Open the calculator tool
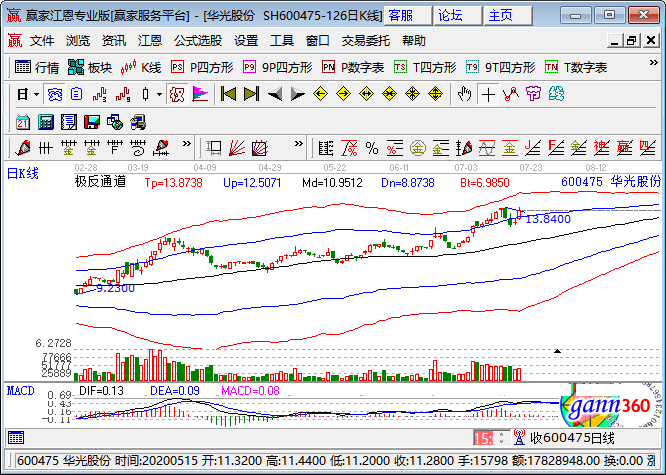The width and height of the screenshot is (666, 475). (x=45, y=122)
